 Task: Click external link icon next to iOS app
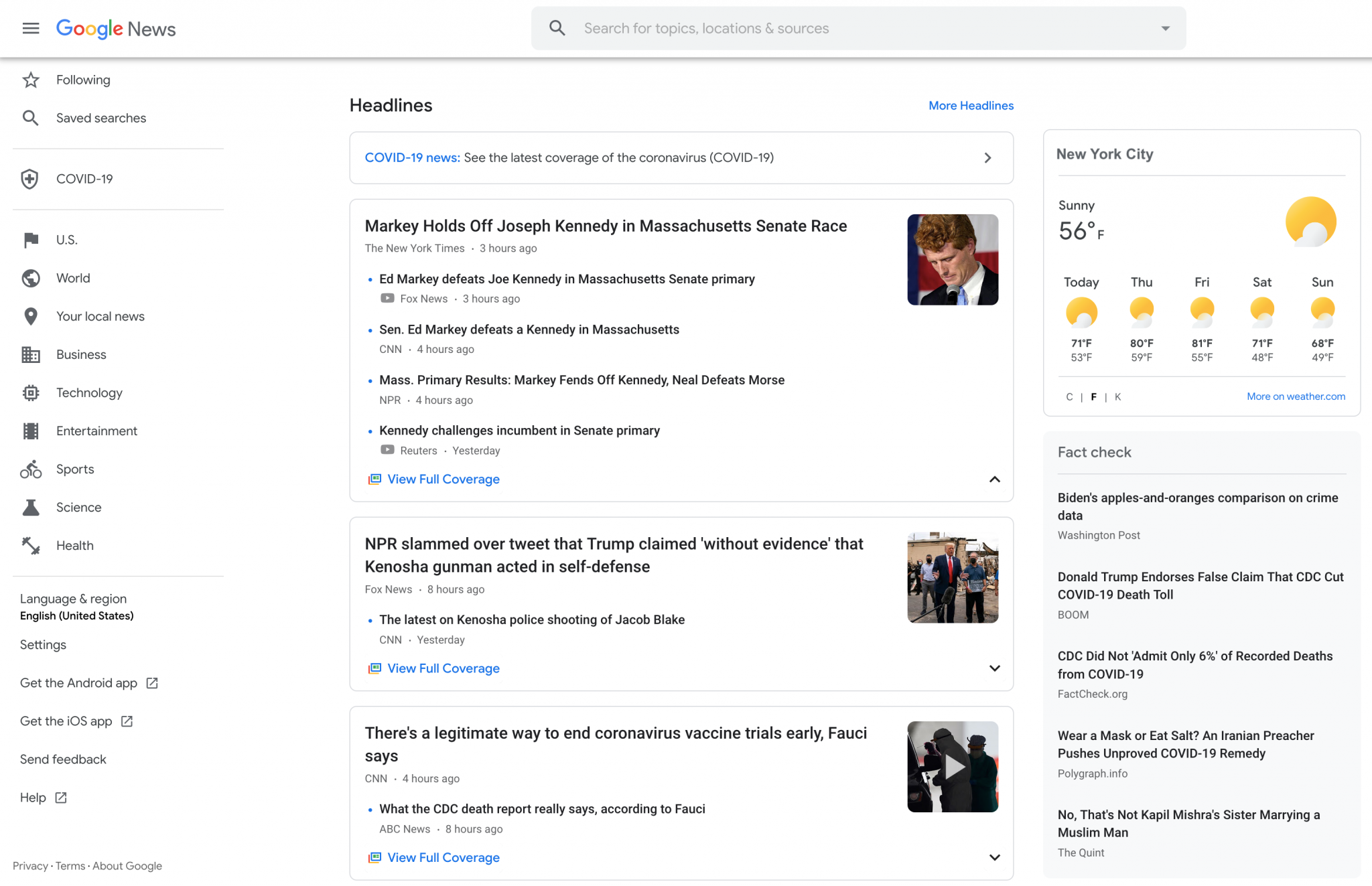click(127, 721)
